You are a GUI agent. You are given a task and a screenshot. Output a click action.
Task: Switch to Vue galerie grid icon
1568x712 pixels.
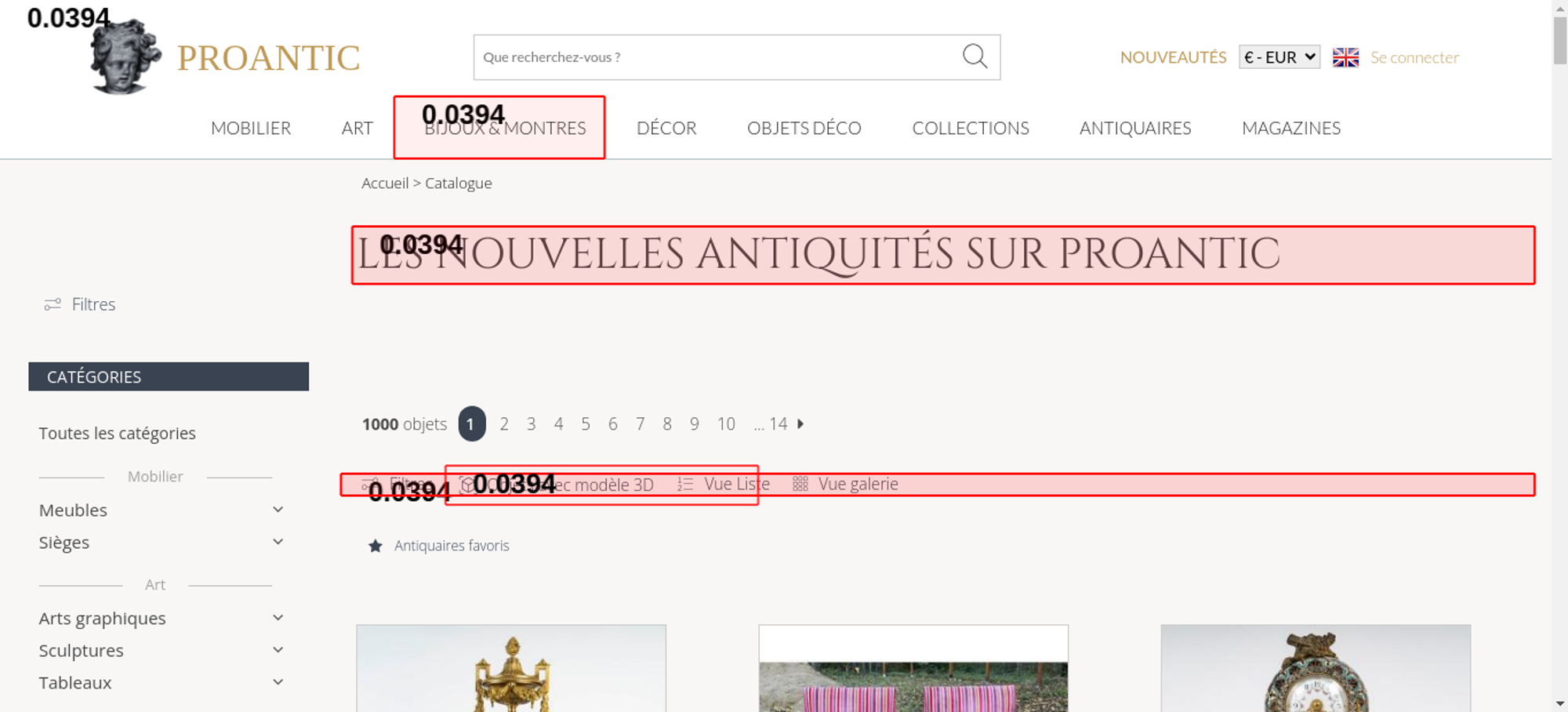800,485
